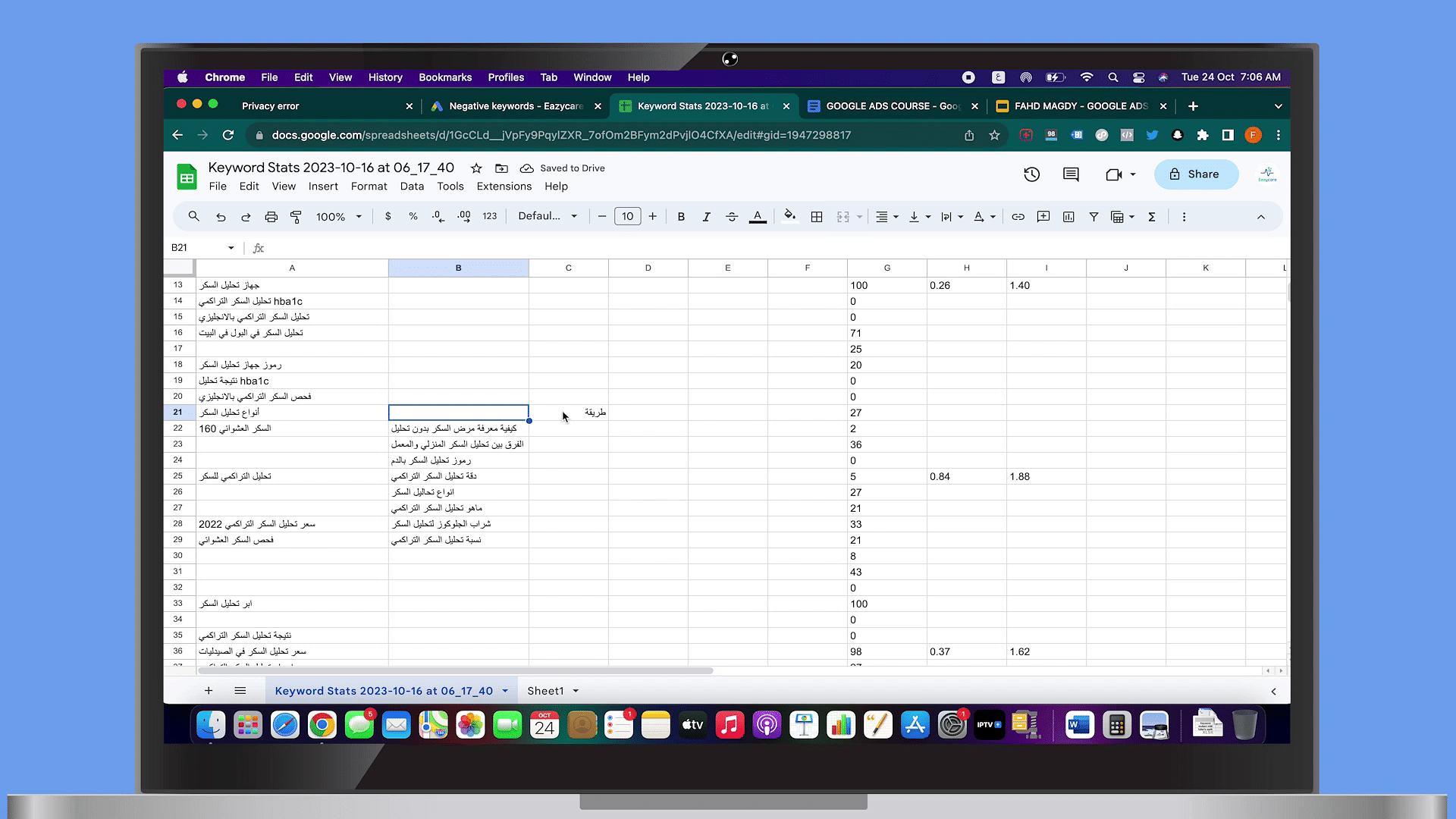
Task: Toggle the Create a filter icon
Action: click(x=1094, y=217)
